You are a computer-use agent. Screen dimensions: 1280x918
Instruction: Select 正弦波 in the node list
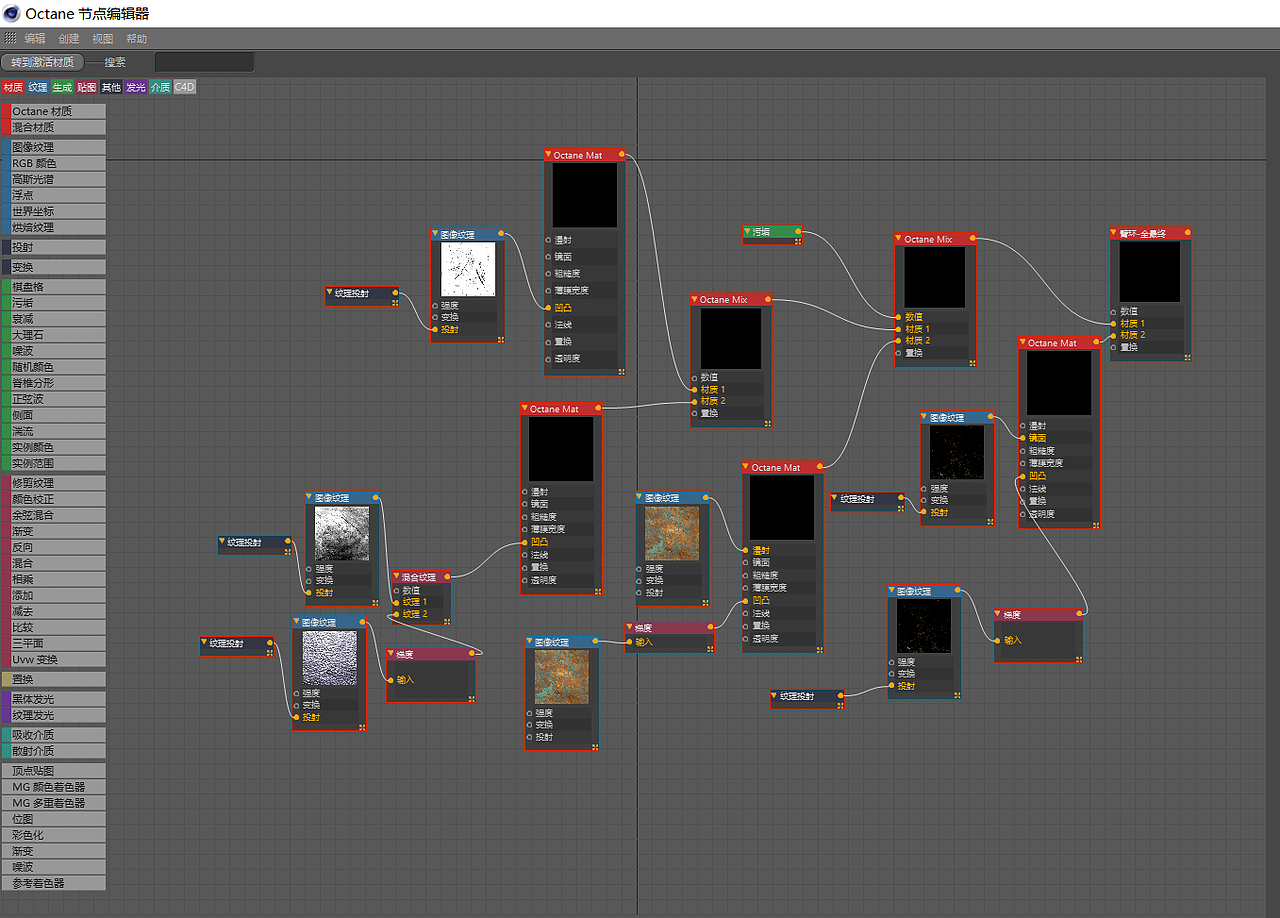(54, 399)
